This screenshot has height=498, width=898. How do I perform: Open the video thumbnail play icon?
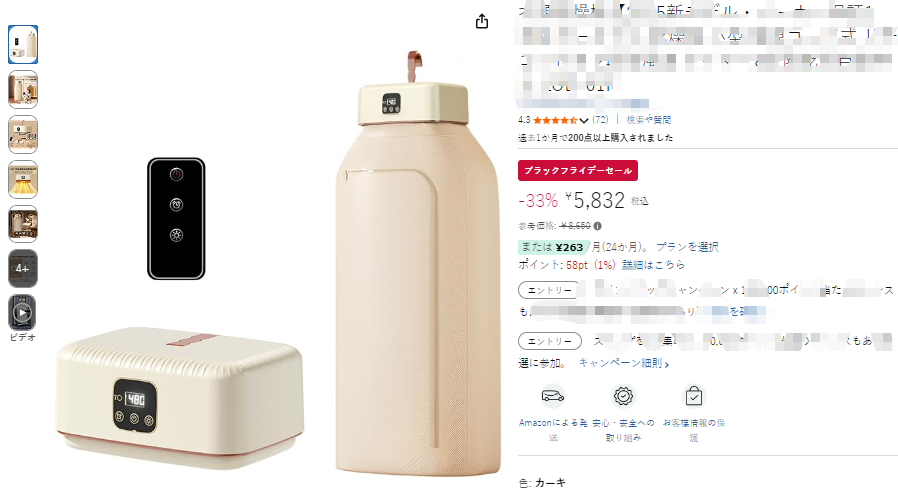click(22, 313)
